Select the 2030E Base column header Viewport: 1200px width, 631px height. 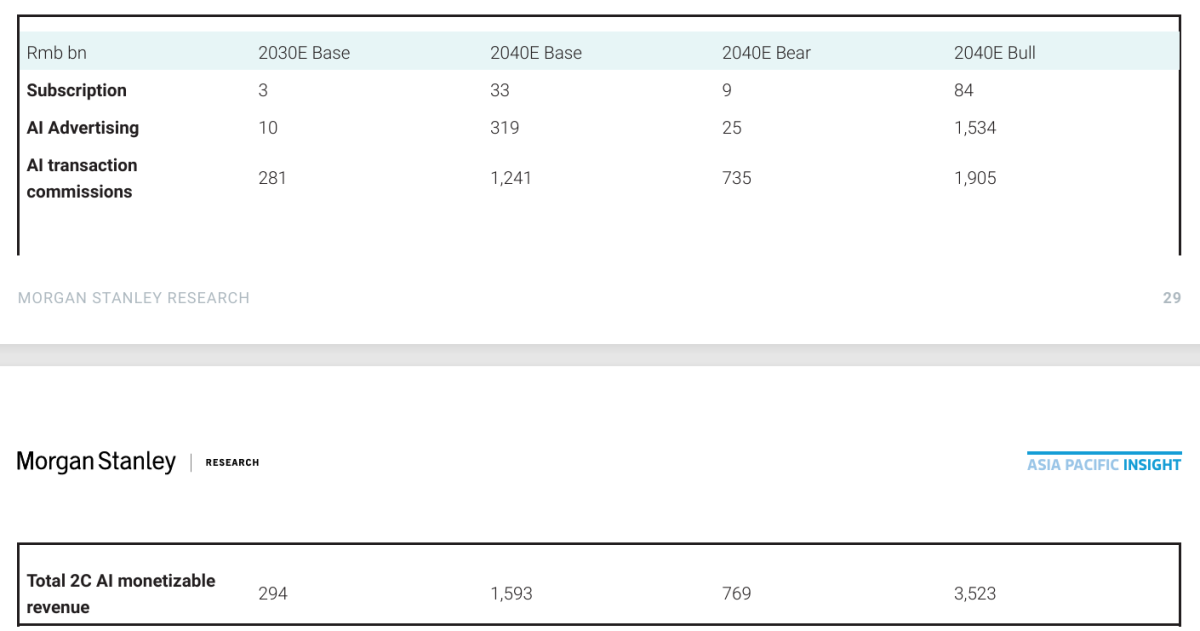(304, 53)
